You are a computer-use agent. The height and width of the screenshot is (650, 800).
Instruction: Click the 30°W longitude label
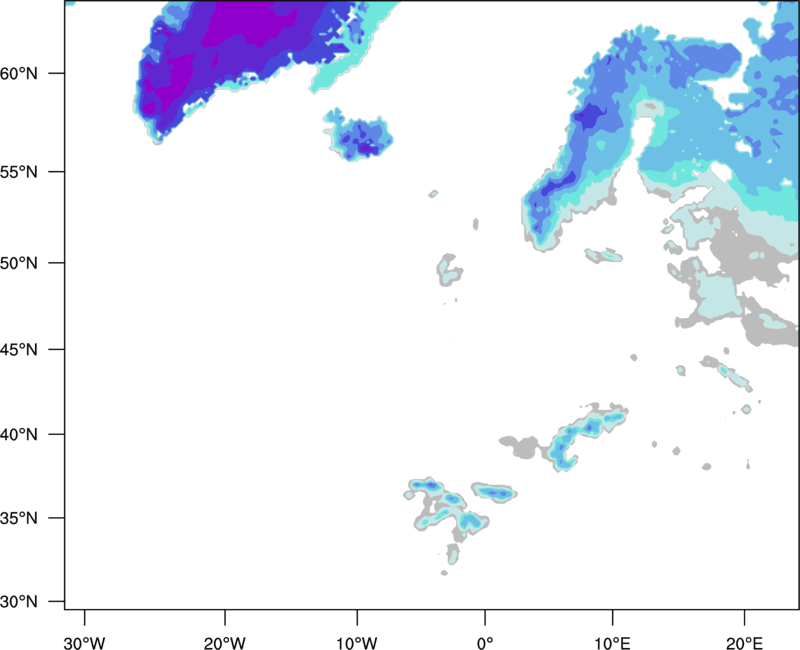[84, 643]
